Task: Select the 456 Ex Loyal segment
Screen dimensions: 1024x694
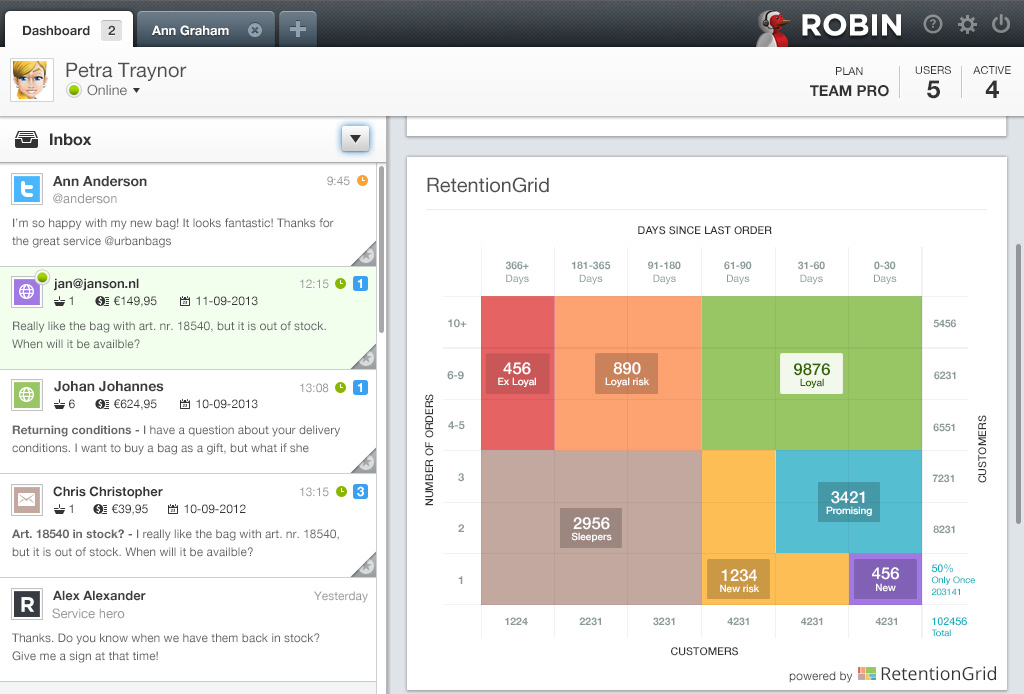Action: [x=517, y=373]
